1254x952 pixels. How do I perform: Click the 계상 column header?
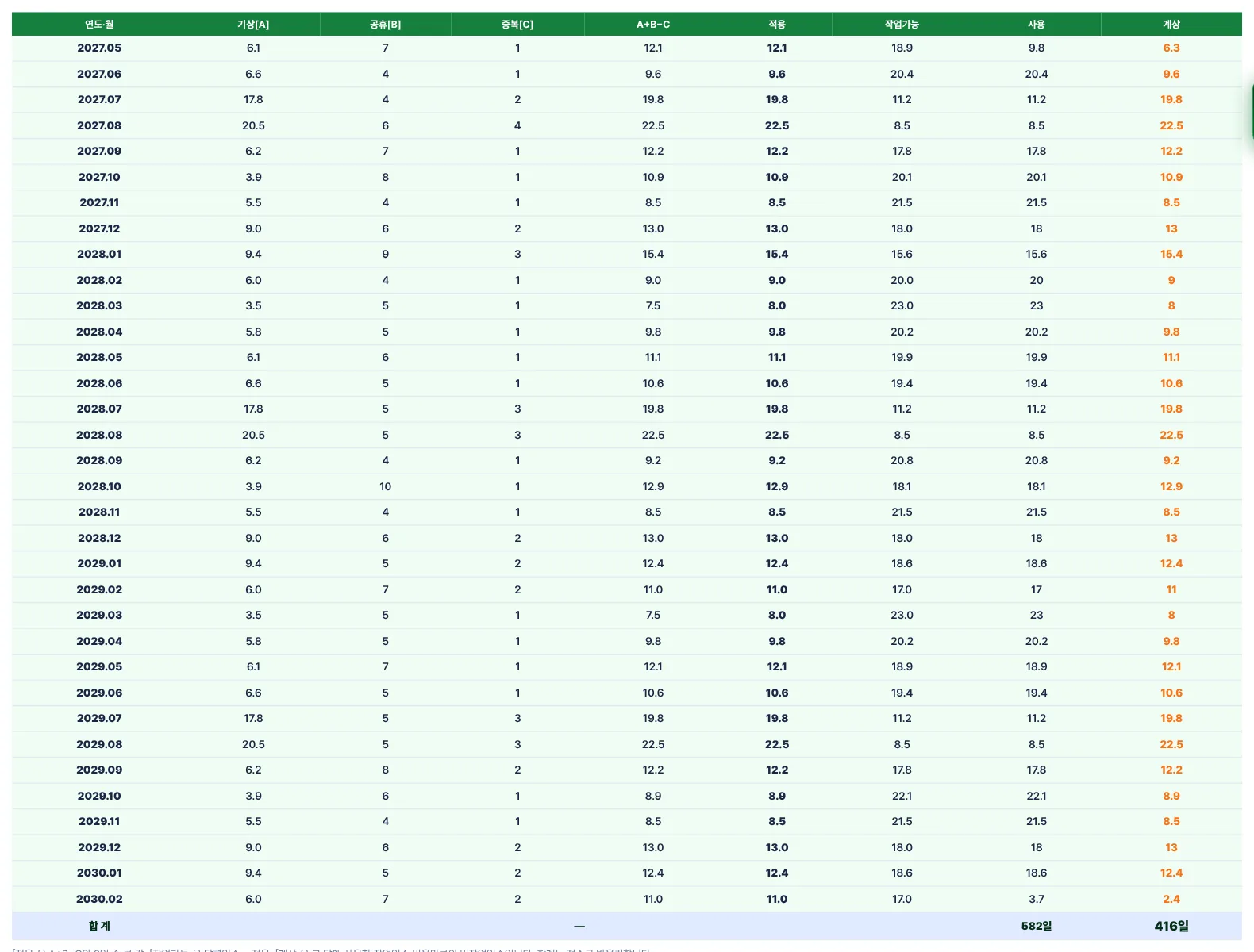point(1171,25)
